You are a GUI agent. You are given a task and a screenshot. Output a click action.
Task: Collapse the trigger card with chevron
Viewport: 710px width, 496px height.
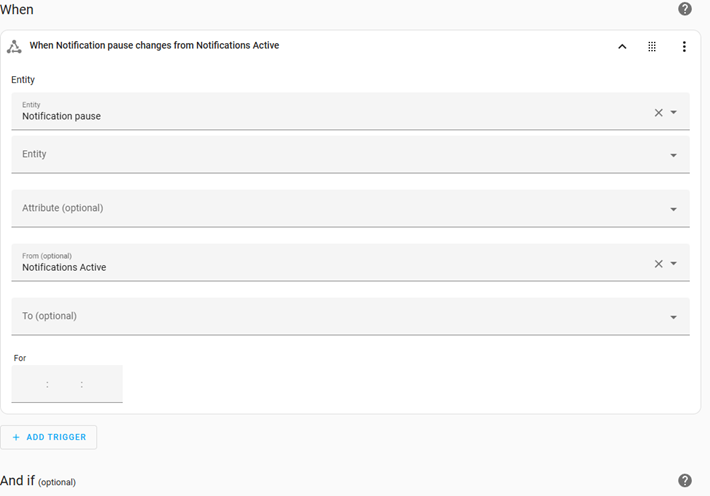pyautogui.click(x=622, y=46)
